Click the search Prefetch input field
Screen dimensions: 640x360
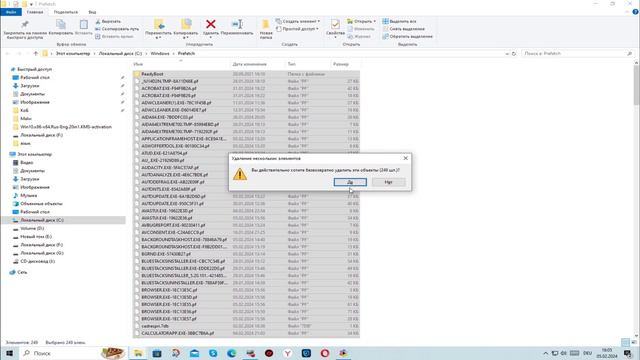click(x=578, y=53)
